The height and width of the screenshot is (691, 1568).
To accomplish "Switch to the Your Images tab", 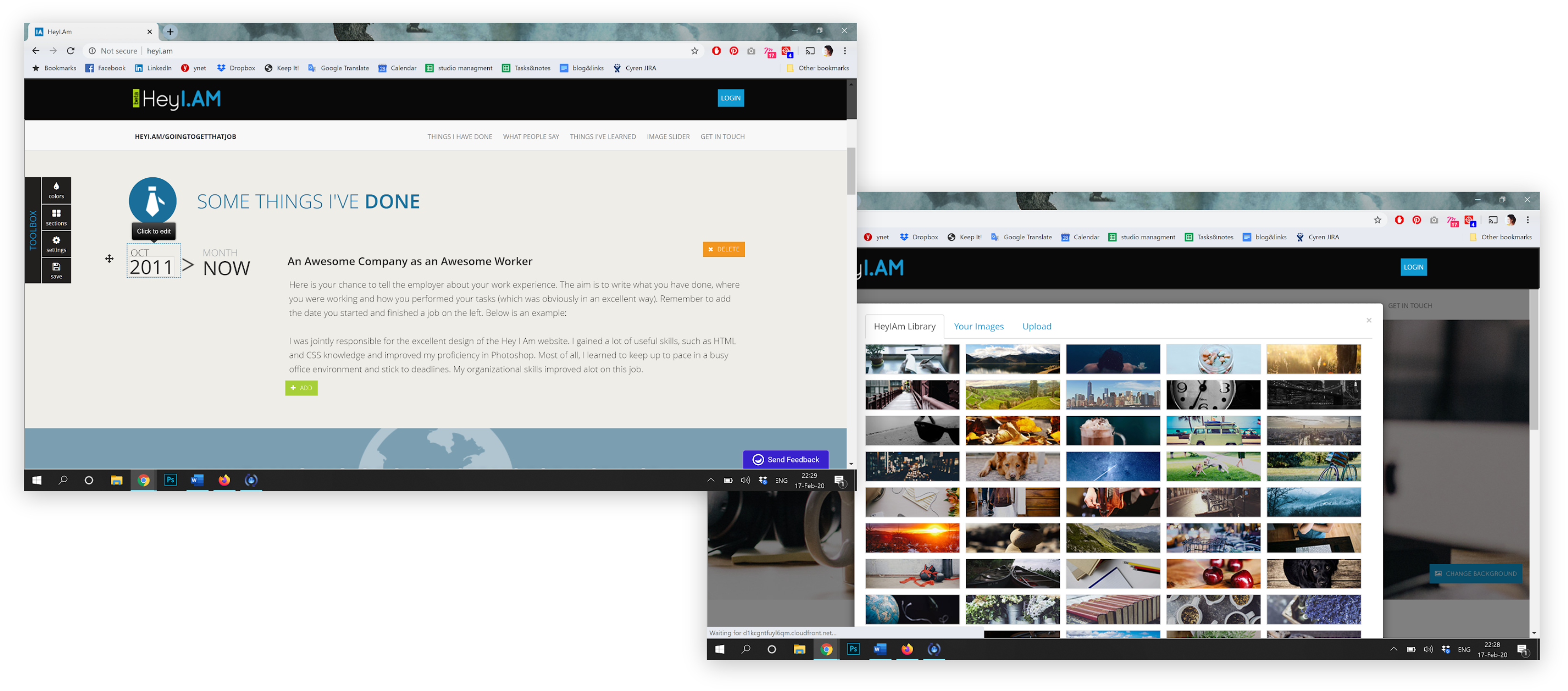I will pos(978,326).
